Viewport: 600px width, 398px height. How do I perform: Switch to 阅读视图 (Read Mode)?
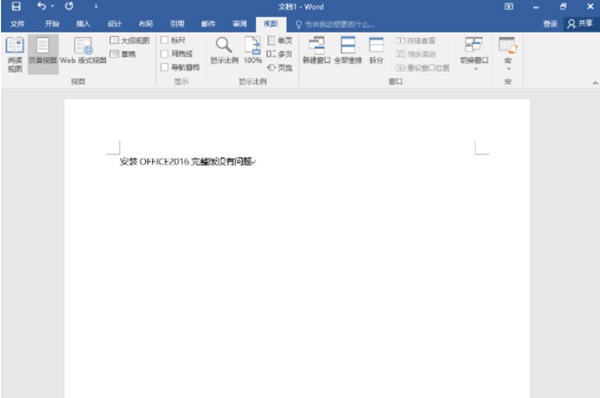pyautogui.click(x=15, y=54)
